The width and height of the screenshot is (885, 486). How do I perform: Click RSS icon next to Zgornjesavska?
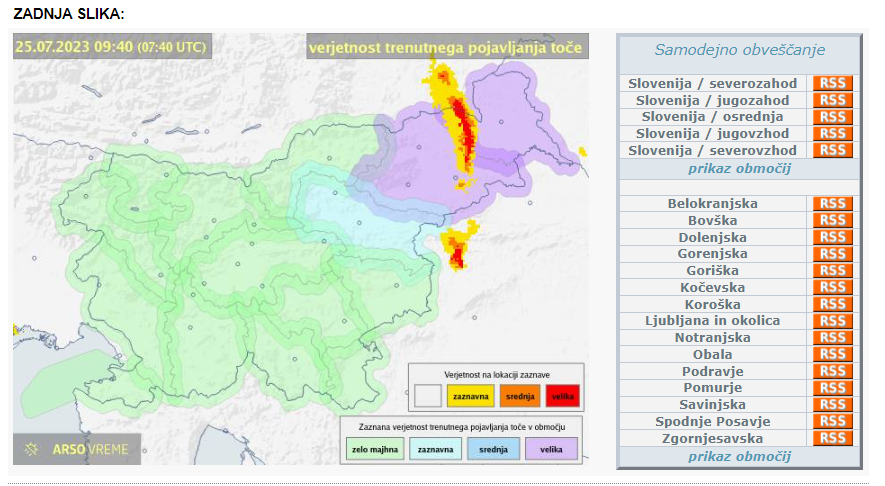pyautogui.click(x=832, y=438)
